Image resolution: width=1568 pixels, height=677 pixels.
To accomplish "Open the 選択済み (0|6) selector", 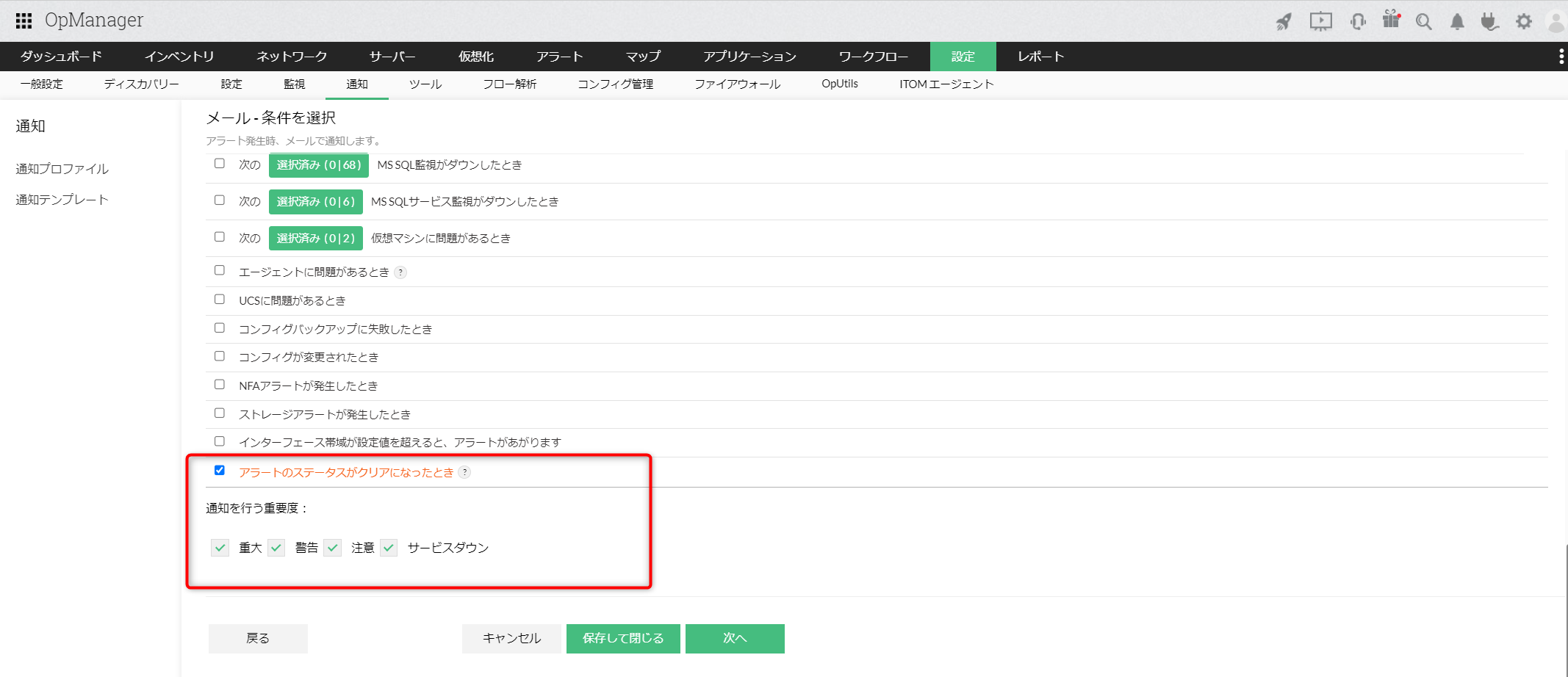I will [316, 202].
